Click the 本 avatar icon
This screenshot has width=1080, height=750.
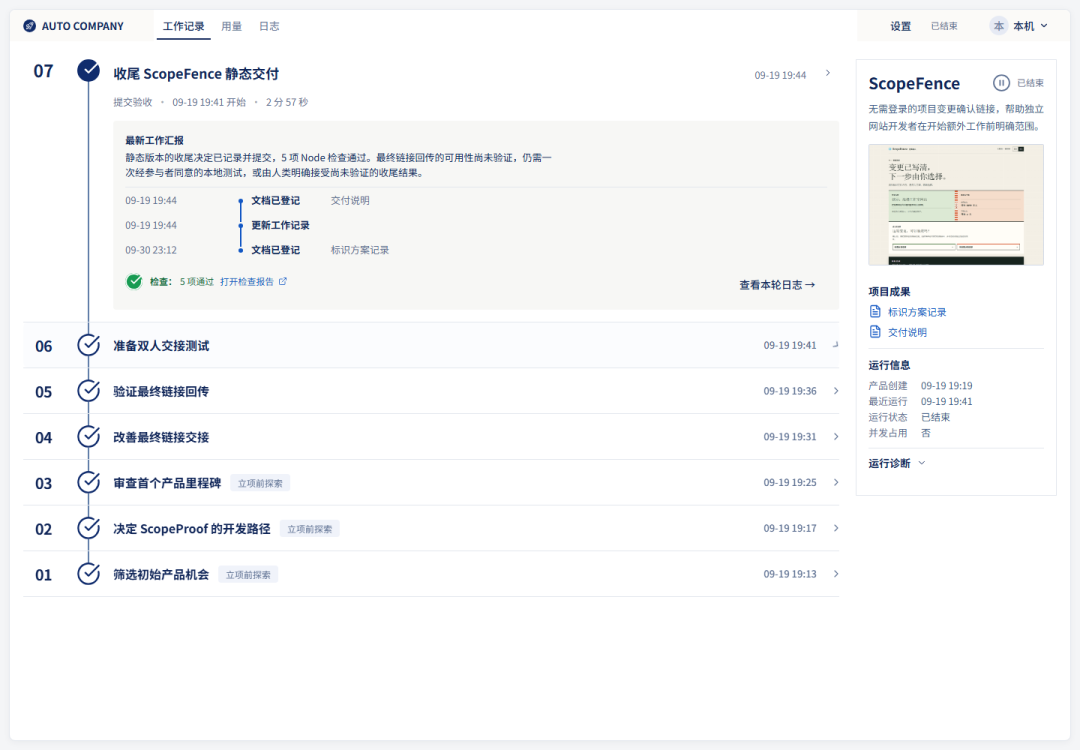pos(999,26)
